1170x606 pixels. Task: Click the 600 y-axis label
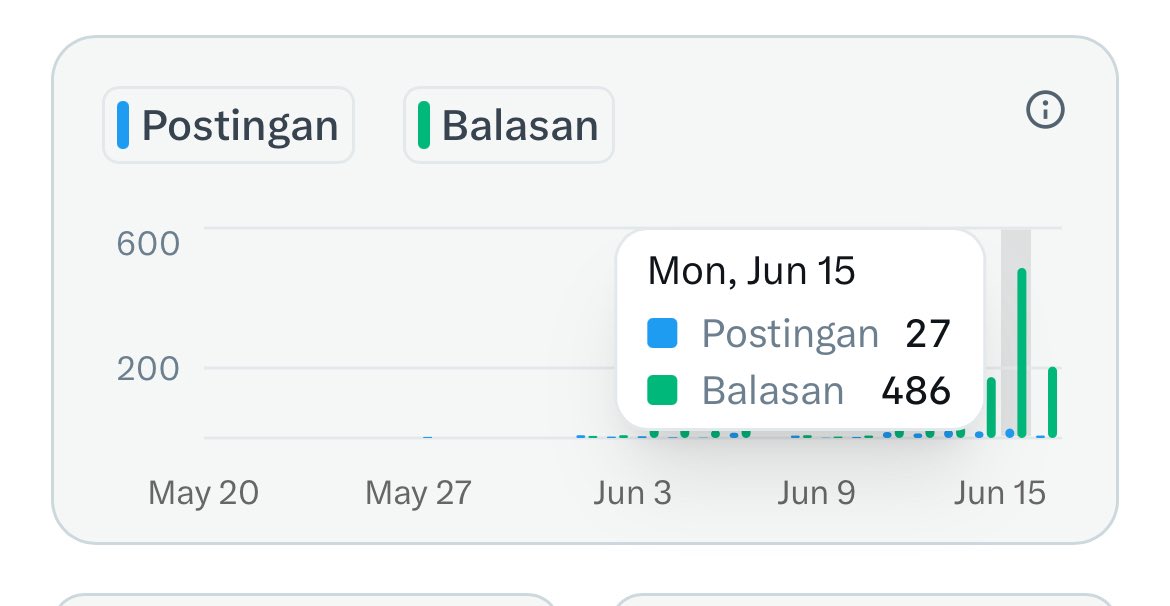148,244
